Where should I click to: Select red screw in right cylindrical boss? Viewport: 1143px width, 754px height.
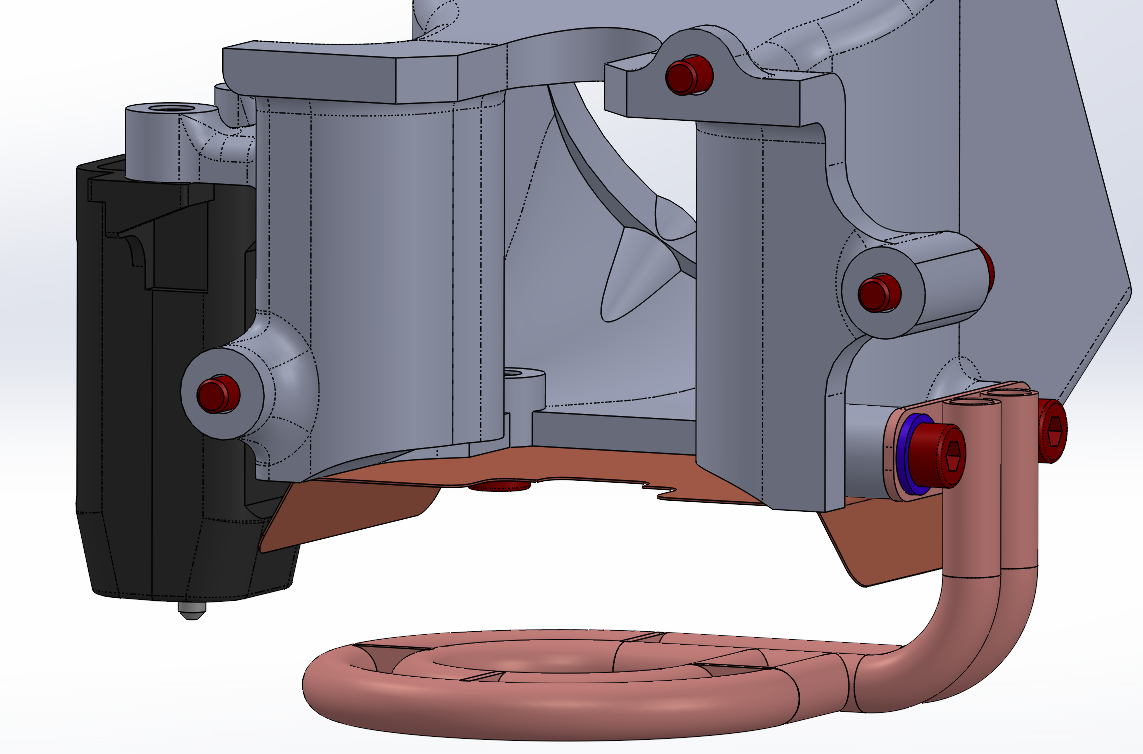tap(879, 294)
